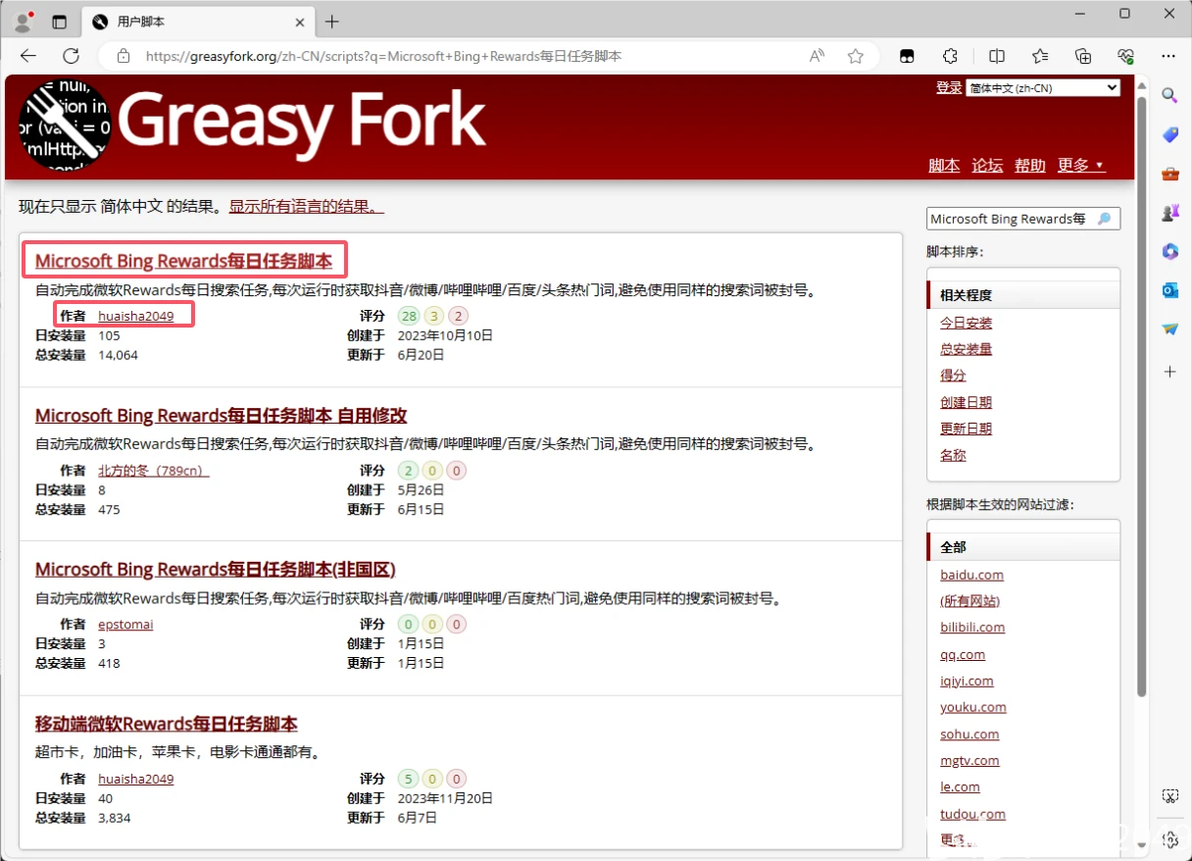This screenshot has width=1192, height=861.
Task: Filter scripts by youku.com
Action: [x=973, y=707]
